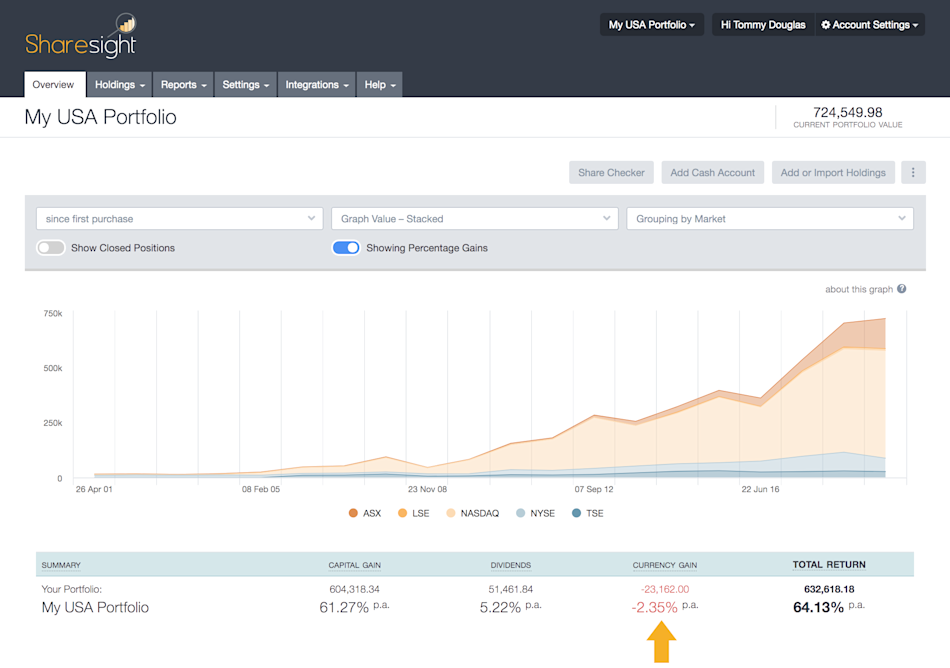Click the 632,618.18 total return value
The width and height of the screenshot is (950, 668).
829,589
